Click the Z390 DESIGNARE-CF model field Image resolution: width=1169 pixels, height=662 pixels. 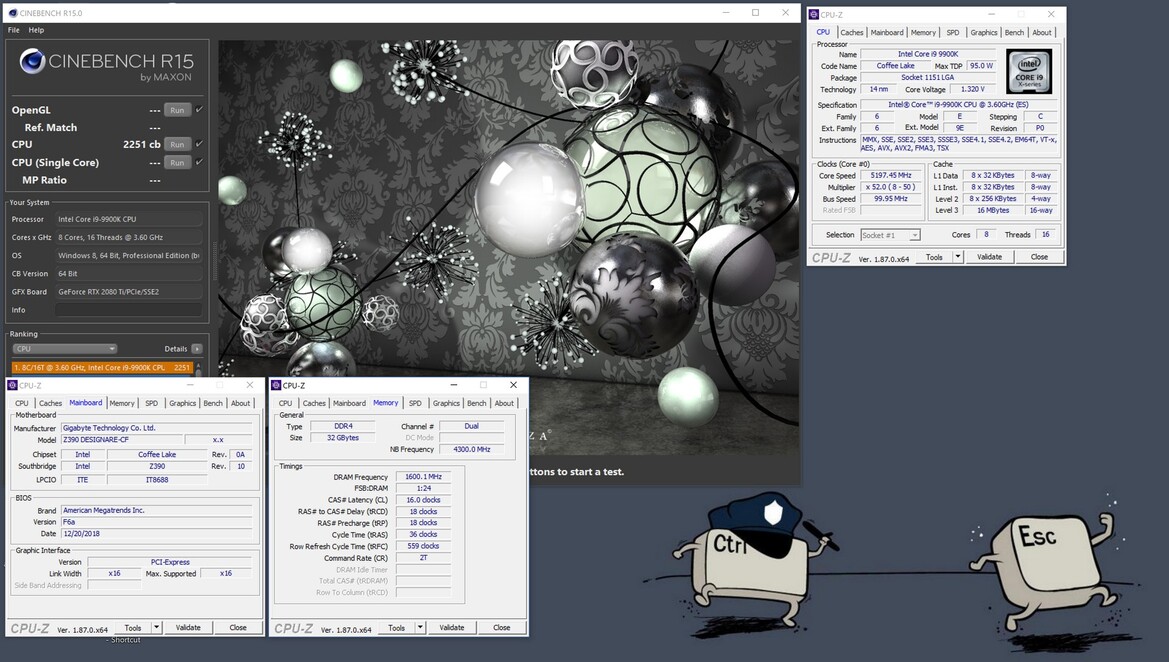coord(121,440)
